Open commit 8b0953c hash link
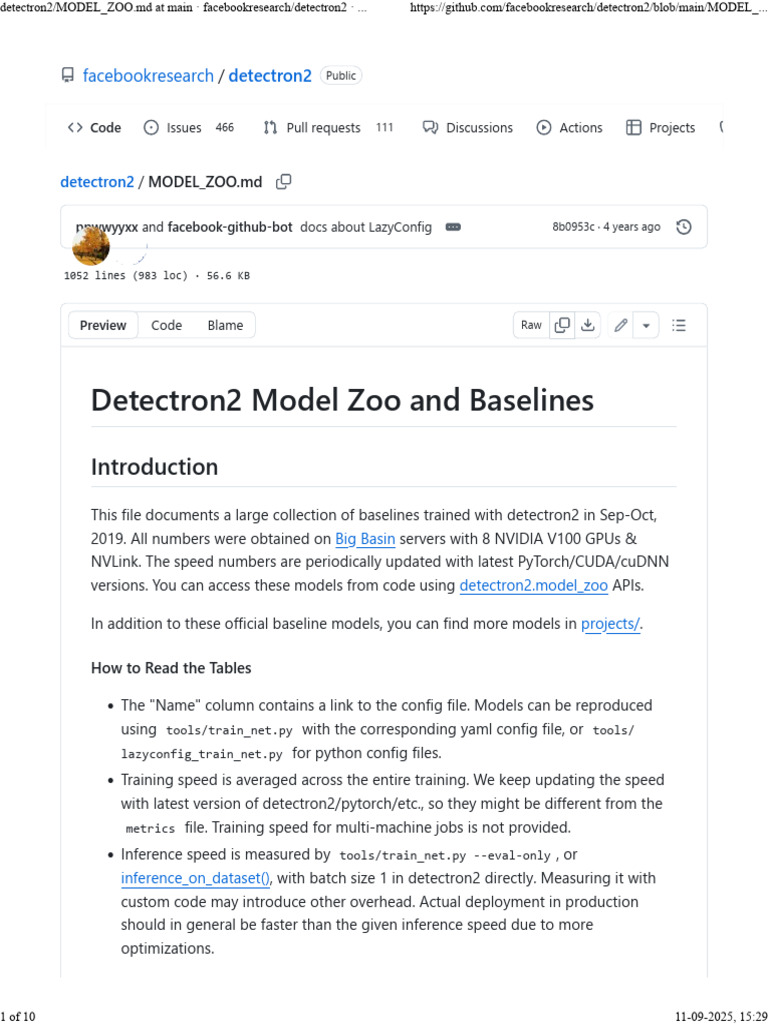 tap(573, 227)
